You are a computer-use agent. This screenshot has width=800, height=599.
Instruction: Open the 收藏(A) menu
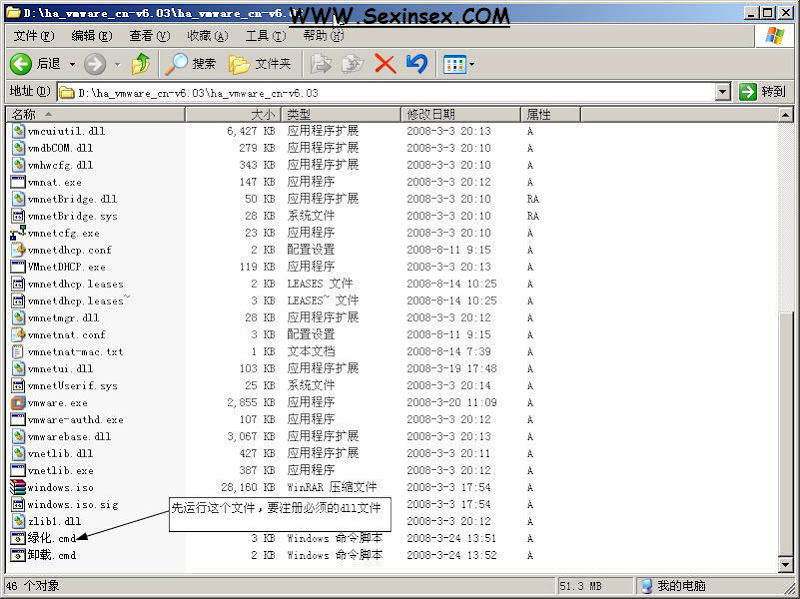[x=208, y=36]
